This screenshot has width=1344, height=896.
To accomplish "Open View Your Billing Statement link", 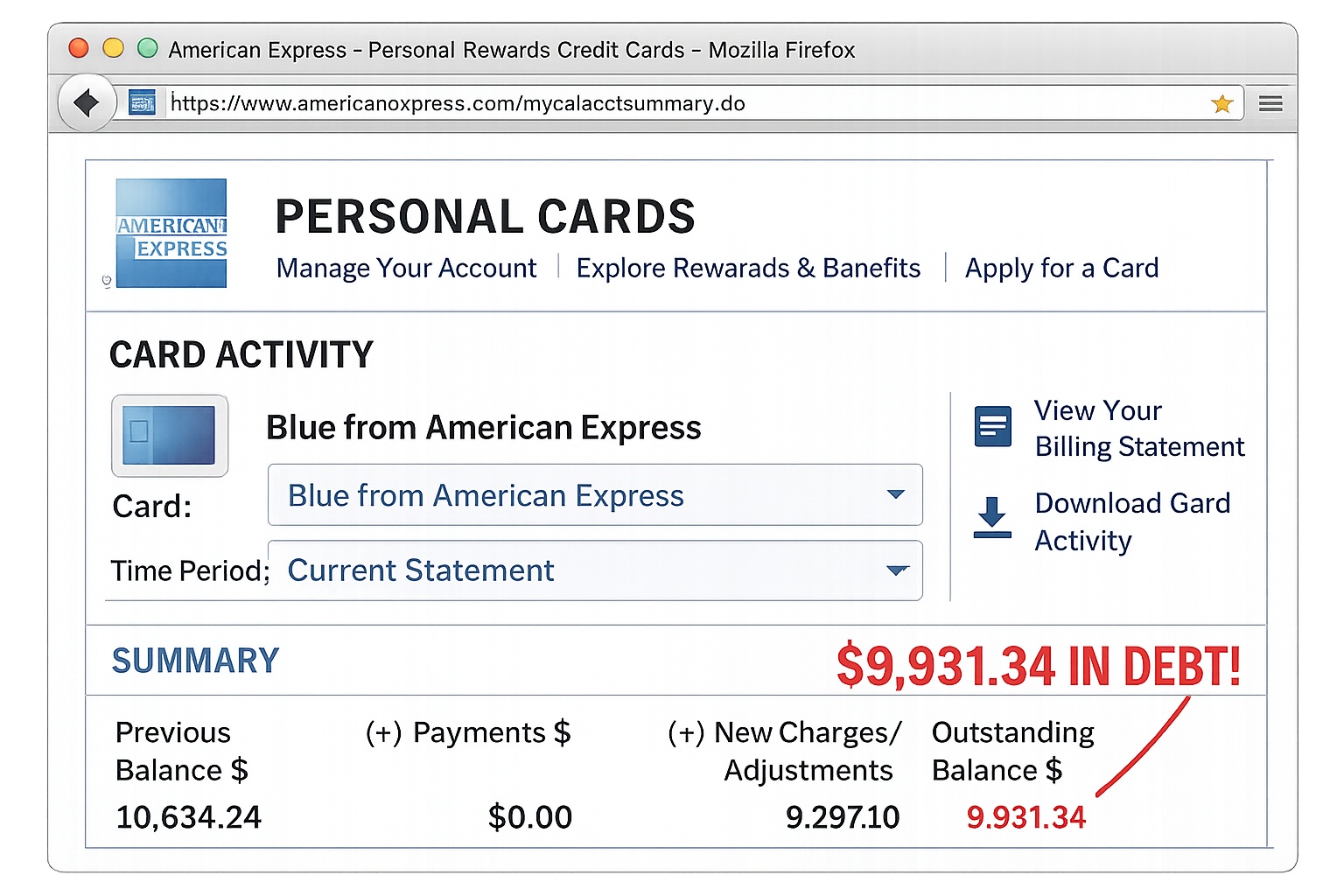I will point(1137,429).
